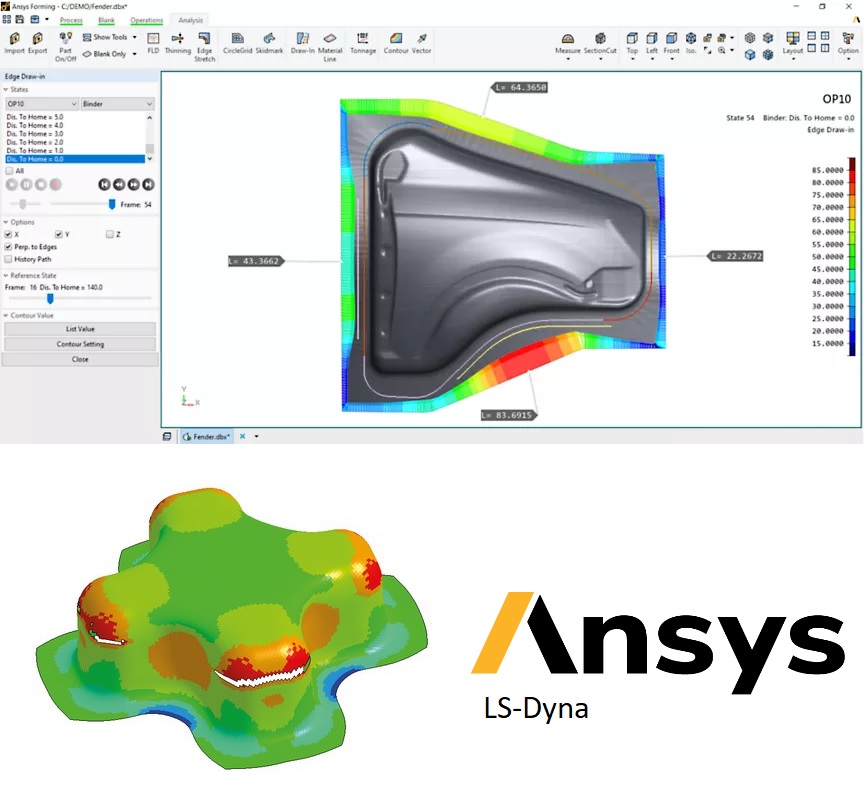Screen dimensions: 866x806
Task: Open the FLD analysis tool
Action: click(153, 43)
